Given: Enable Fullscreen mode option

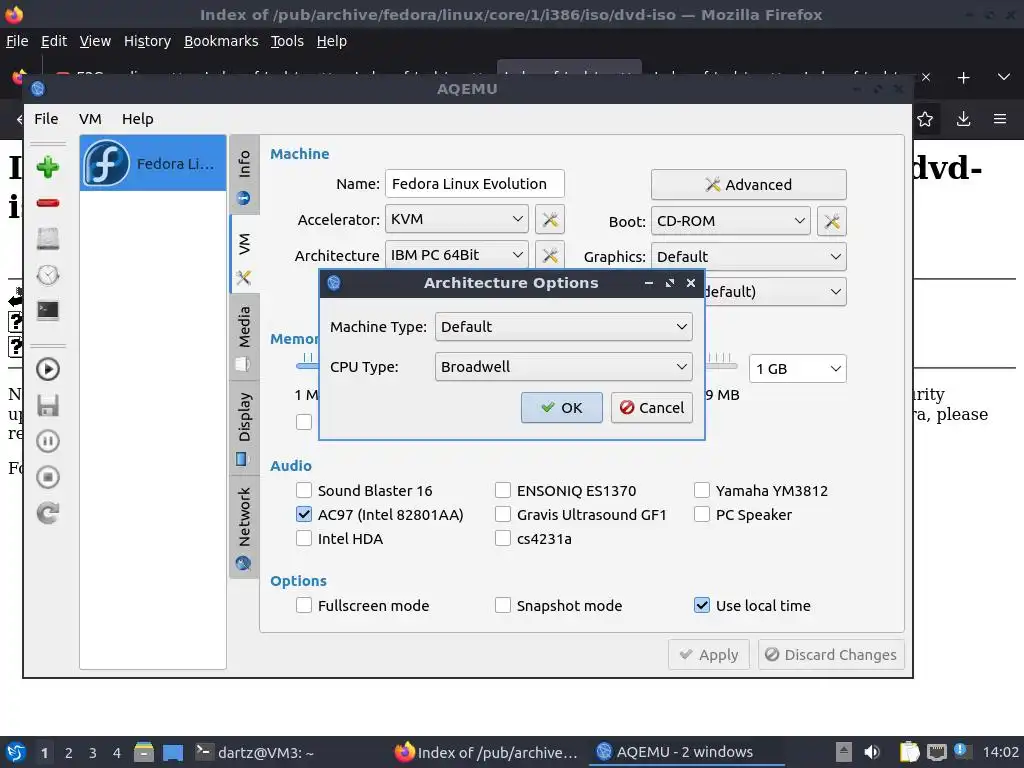Looking at the screenshot, I should tap(304, 605).
